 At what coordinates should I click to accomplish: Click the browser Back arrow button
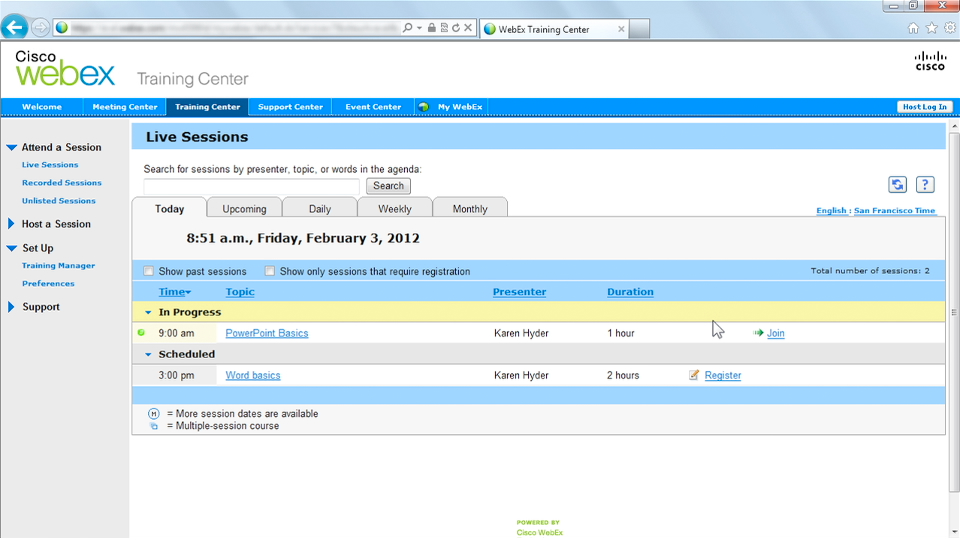[15, 28]
